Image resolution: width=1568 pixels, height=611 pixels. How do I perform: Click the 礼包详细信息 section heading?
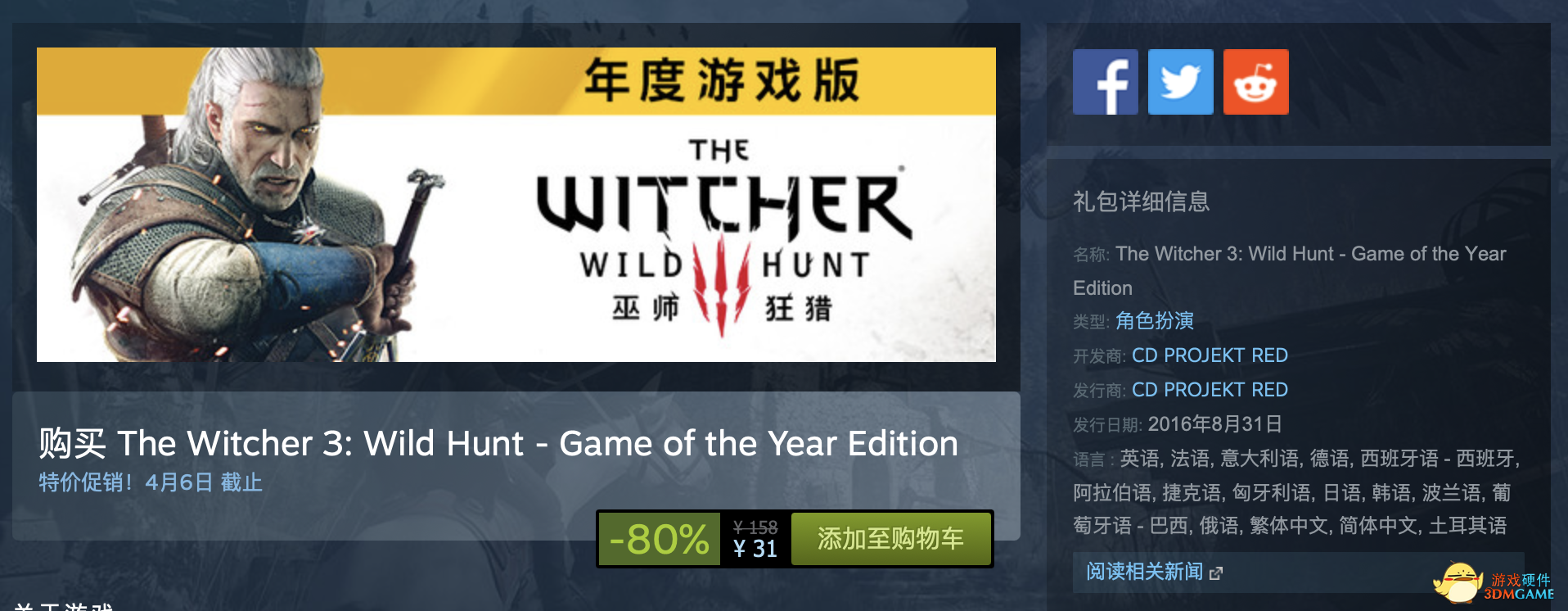1141,201
